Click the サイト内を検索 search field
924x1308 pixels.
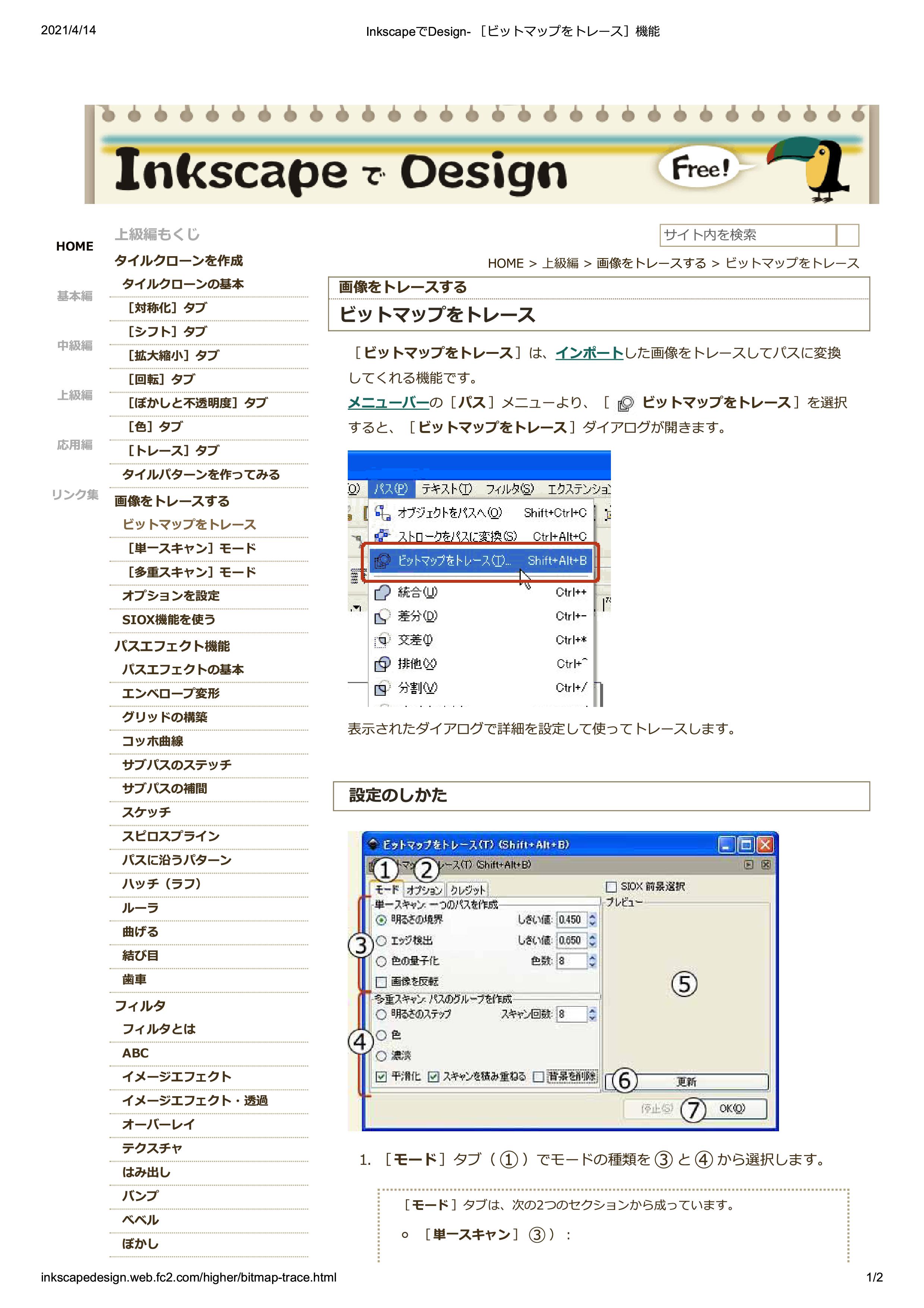(x=748, y=235)
